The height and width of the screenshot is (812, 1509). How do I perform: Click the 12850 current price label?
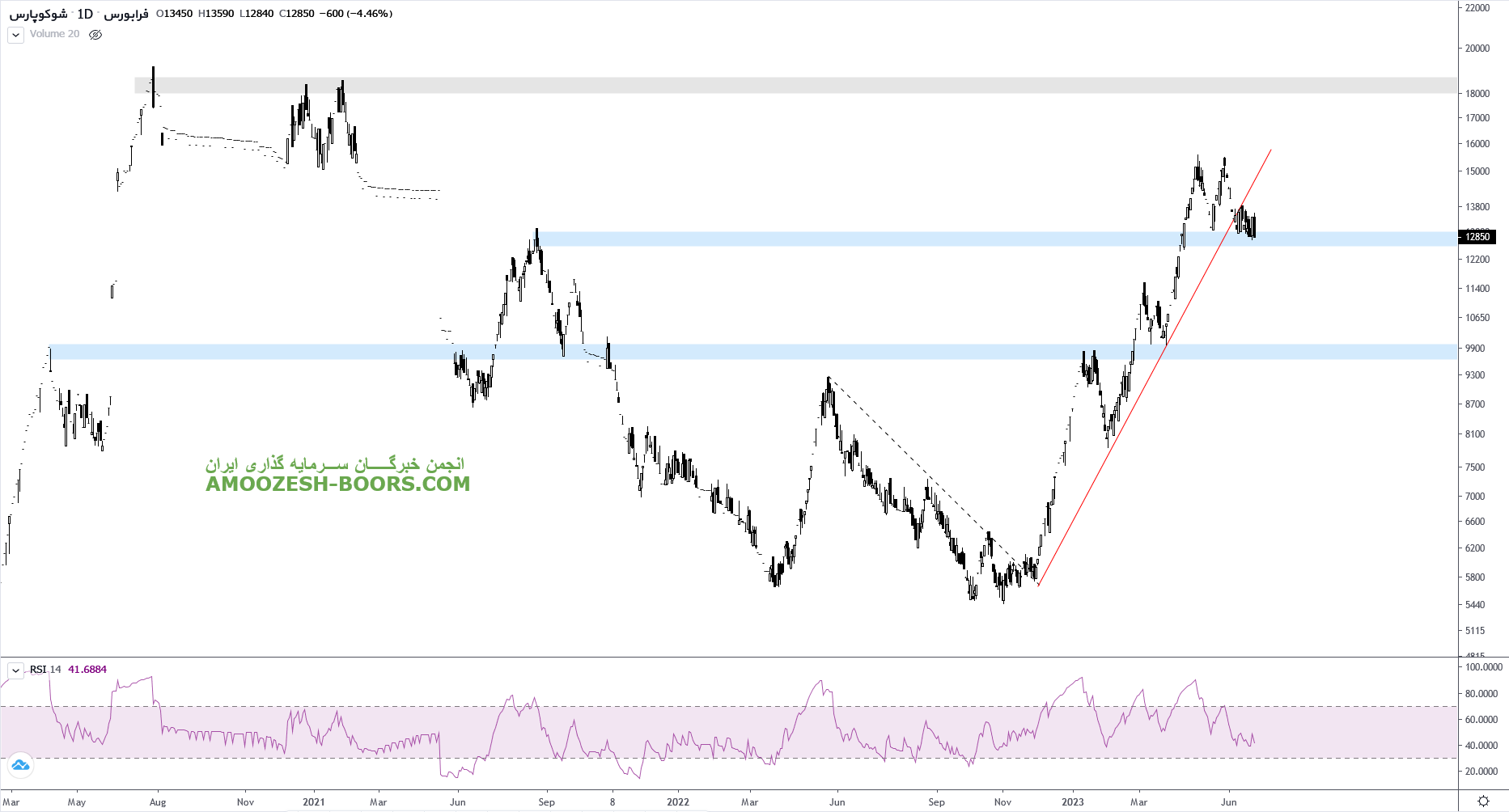[1477, 237]
